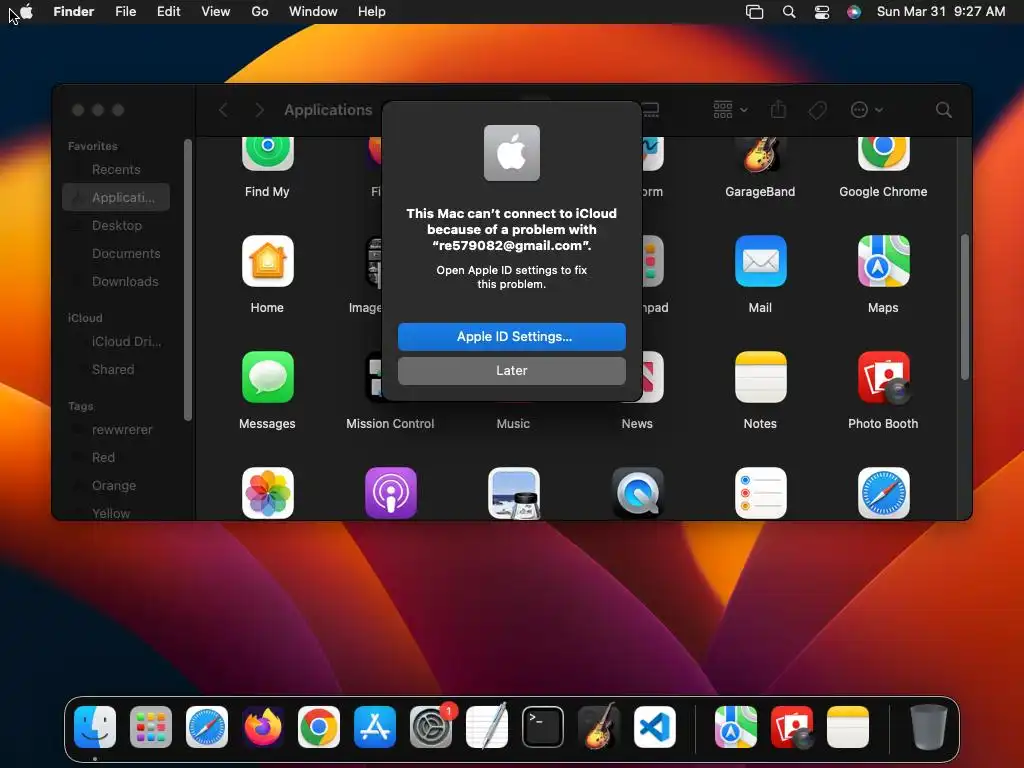This screenshot has width=1024, height=768.
Task: Open the Messages app icon
Action: click(x=267, y=377)
